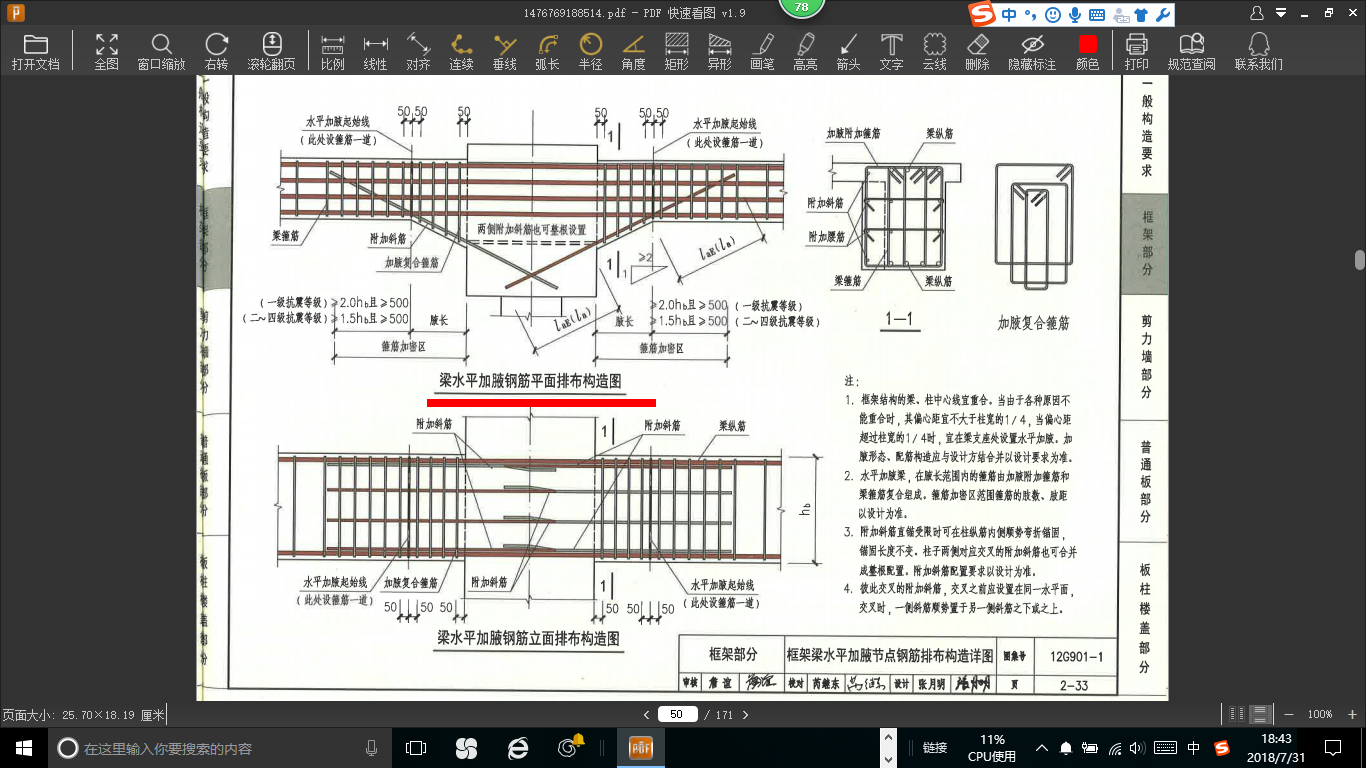This screenshot has height=768, width=1366.
Task: Show hidden system tray icons chevron
Action: click(x=1042, y=747)
